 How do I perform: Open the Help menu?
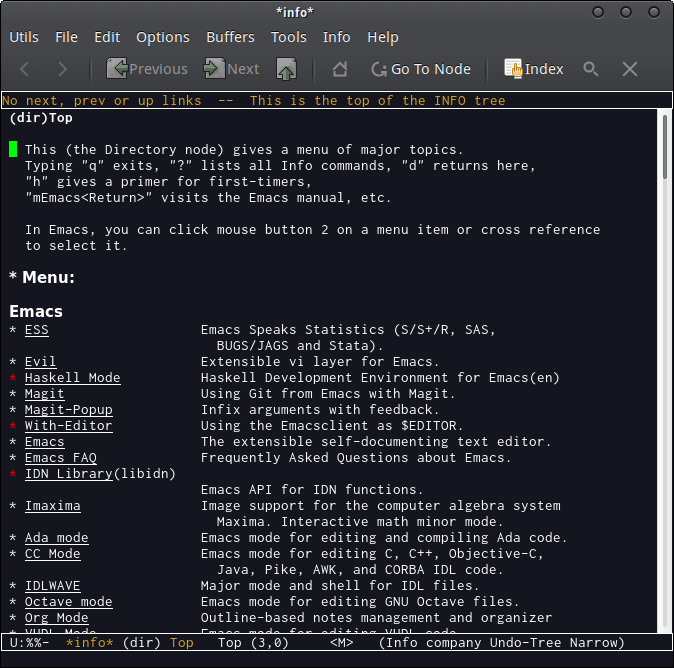coord(383,37)
